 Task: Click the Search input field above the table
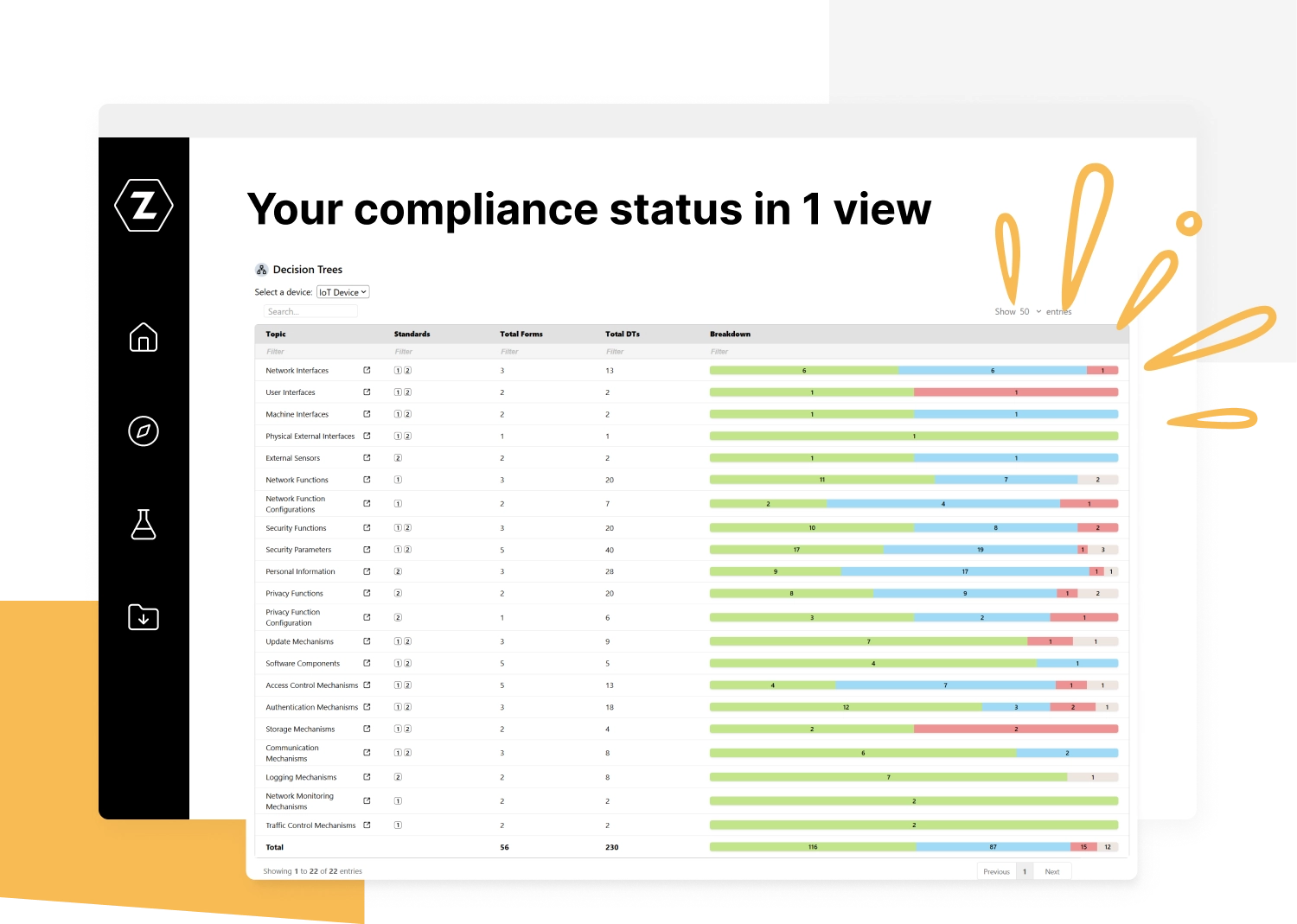[x=310, y=311]
